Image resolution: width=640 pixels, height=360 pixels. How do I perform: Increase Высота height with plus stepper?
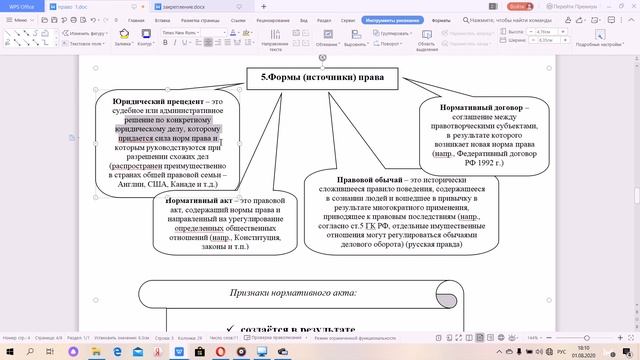pyautogui.click(x=563, y=31)
